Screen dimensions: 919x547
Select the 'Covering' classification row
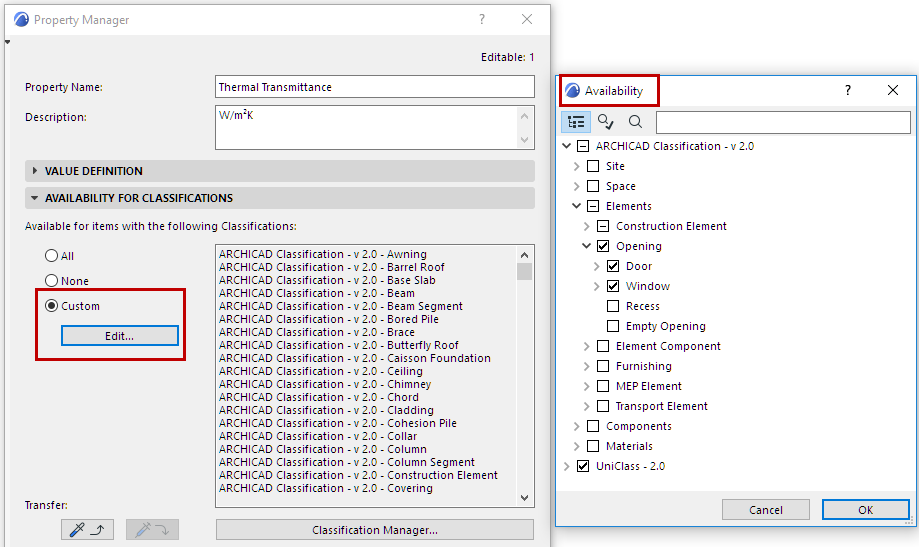[326, 488]
